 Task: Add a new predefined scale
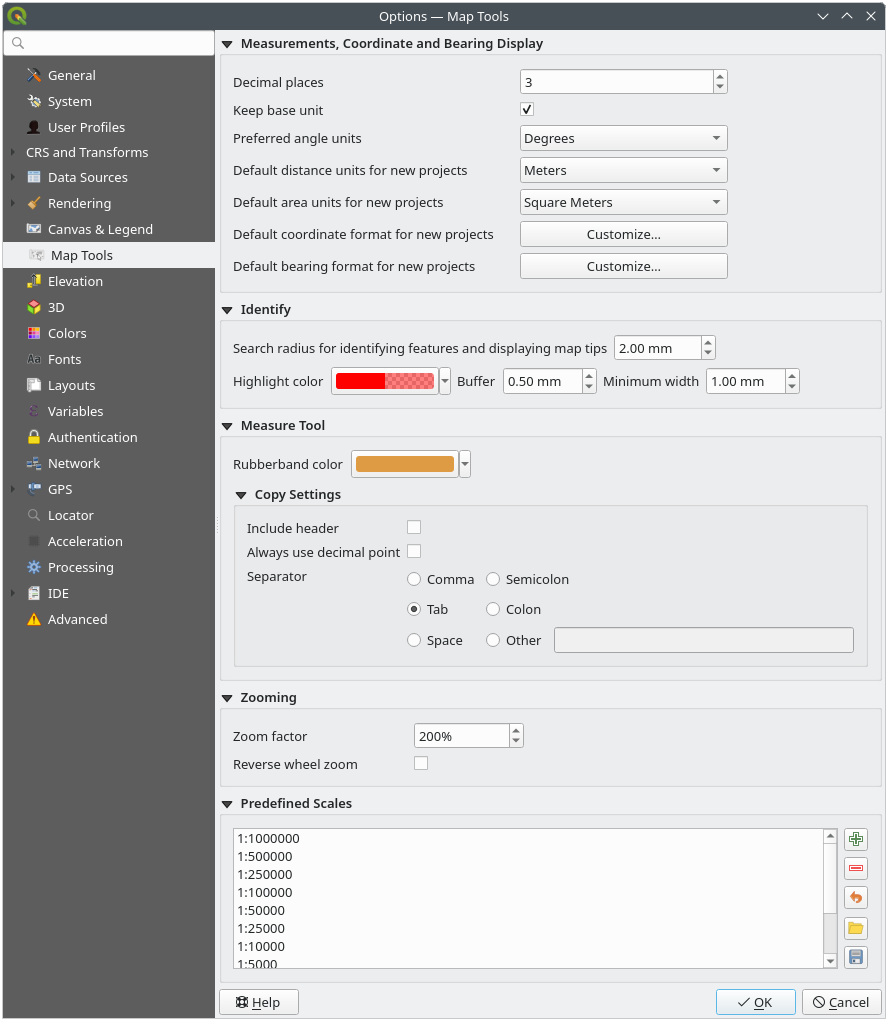click(855, 839)
